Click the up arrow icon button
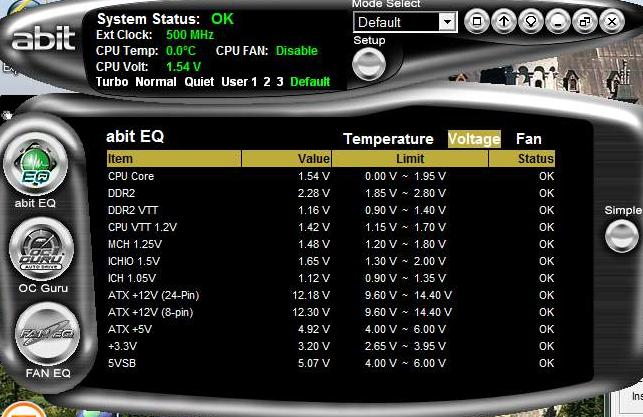Viewport: 643px width, 417px height. [504, 21]
